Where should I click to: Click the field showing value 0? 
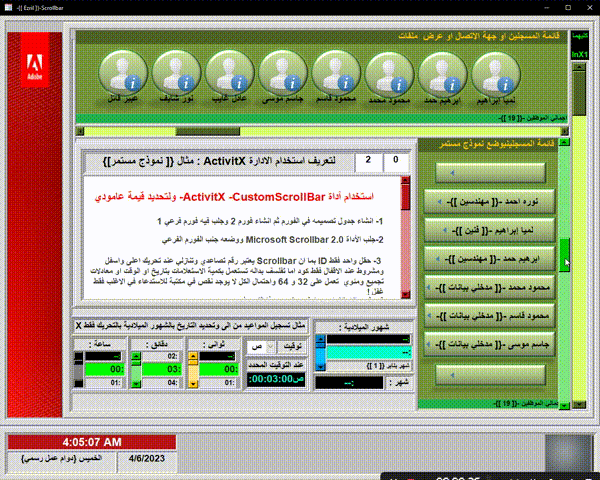pos(396,162)
